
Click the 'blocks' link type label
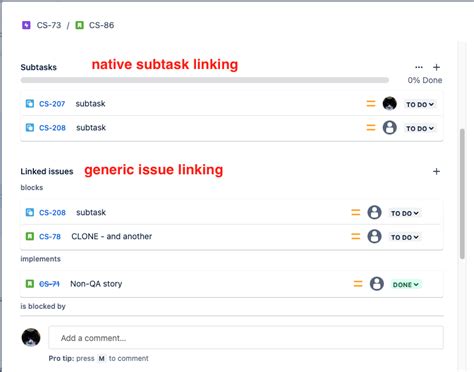pos(32,187)
